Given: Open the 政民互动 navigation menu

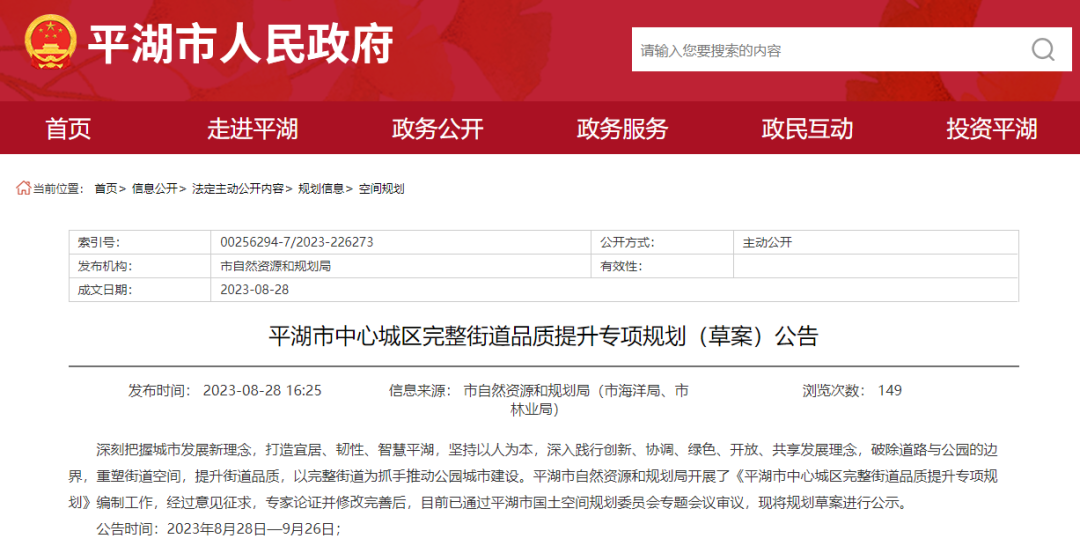Looking at the screenshot, I should point(807,129).
